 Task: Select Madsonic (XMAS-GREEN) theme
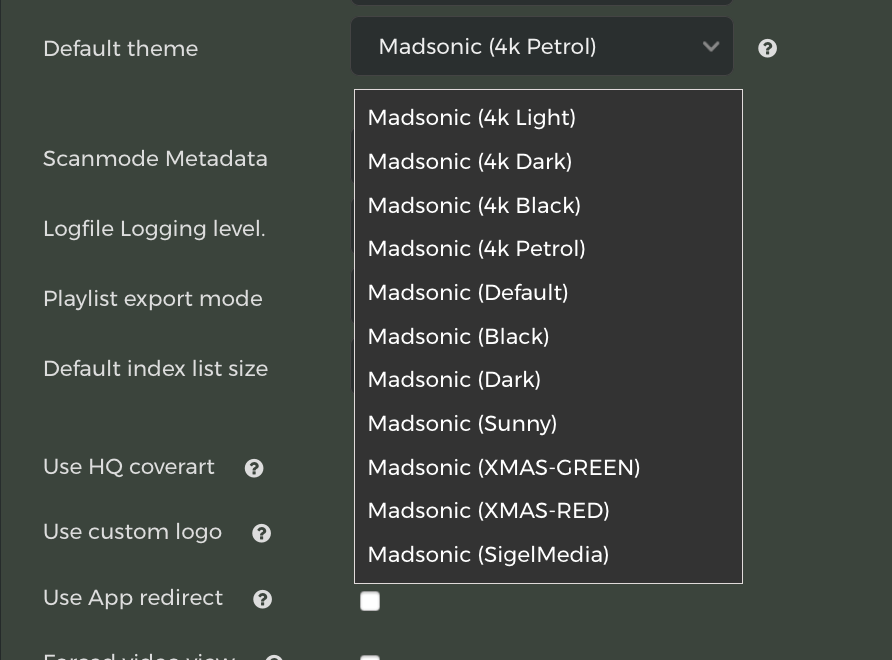(503, 468)
